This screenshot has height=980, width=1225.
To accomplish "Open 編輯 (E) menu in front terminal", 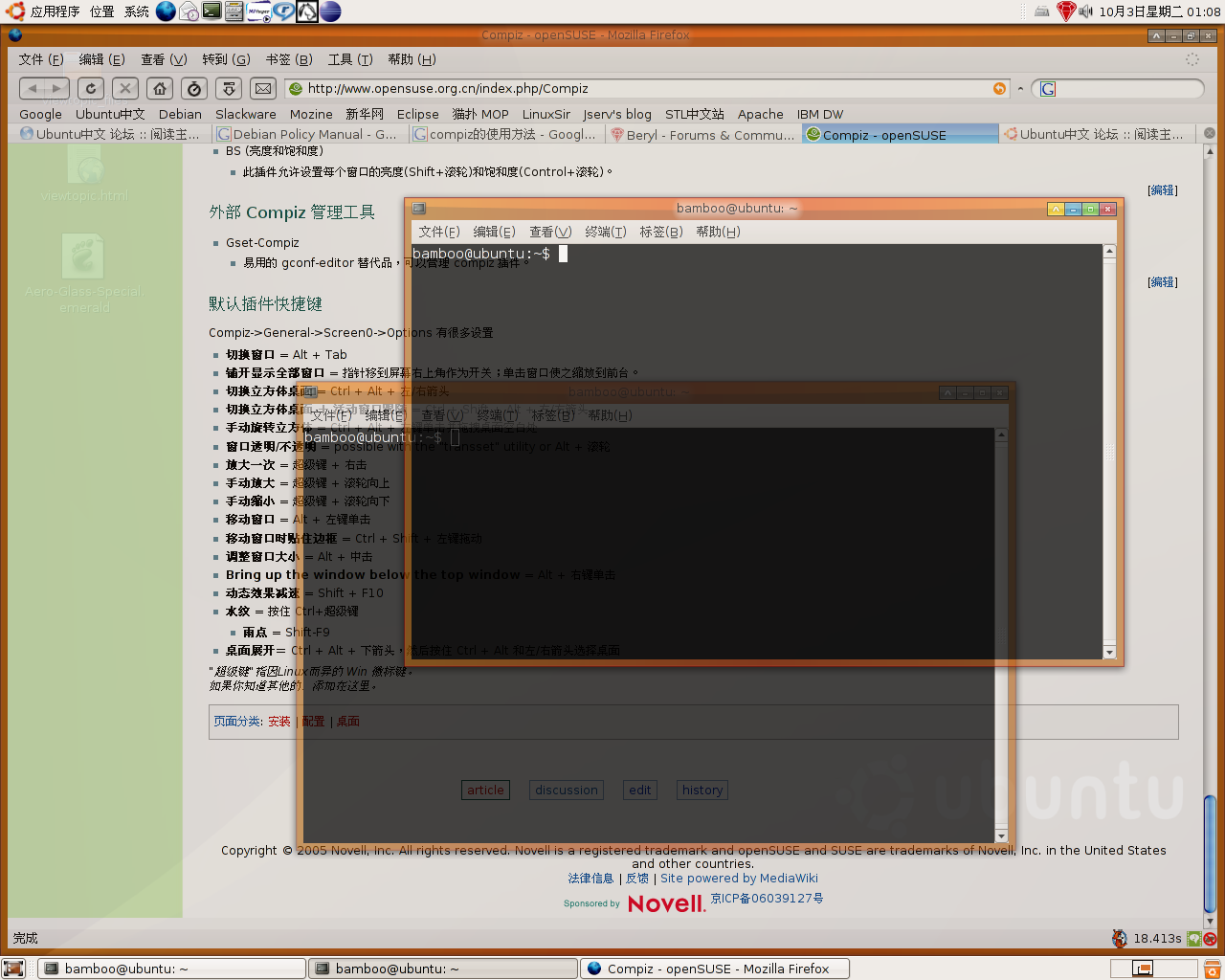I will coord(495,232).
